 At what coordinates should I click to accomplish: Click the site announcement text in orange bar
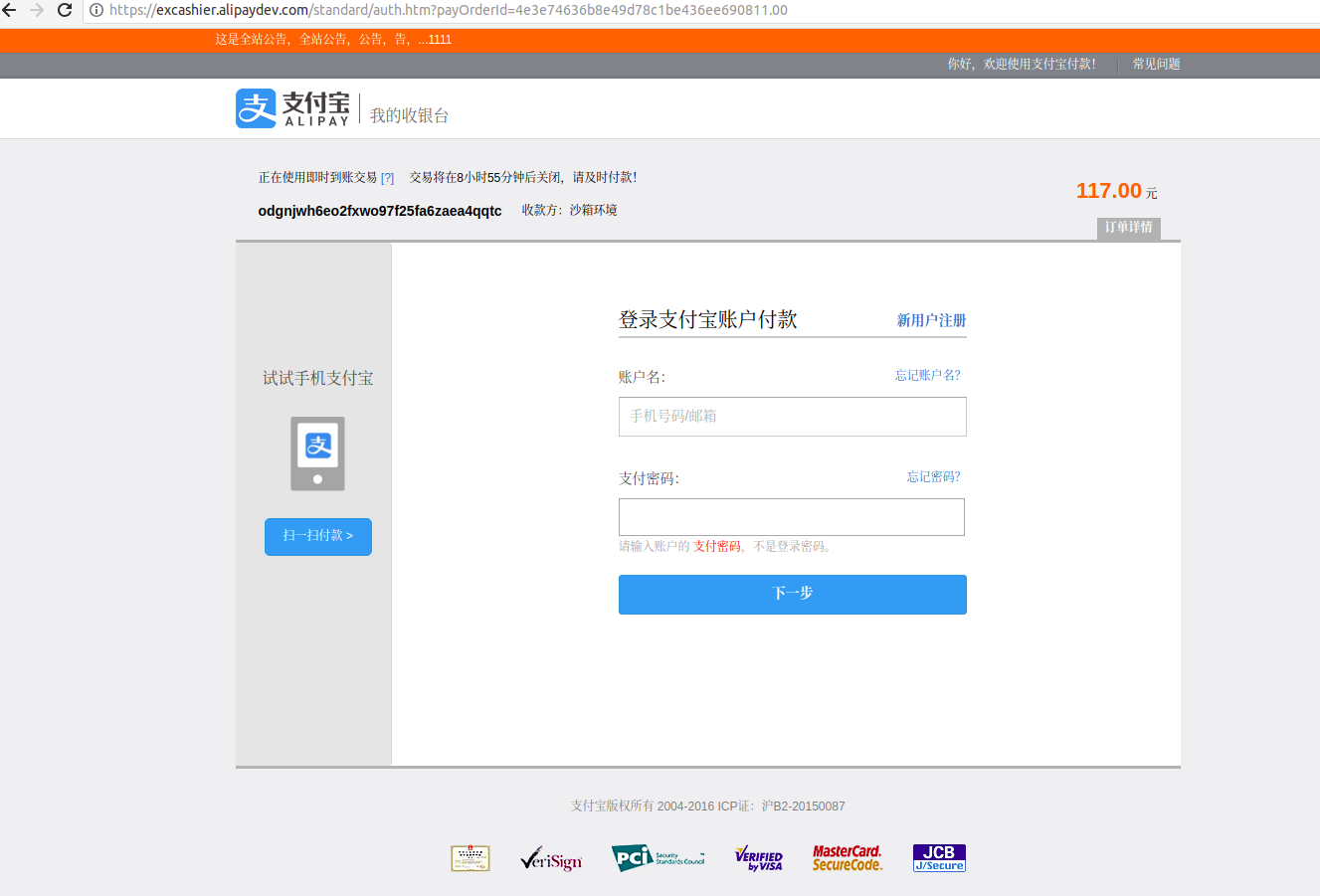pos(333,40)
